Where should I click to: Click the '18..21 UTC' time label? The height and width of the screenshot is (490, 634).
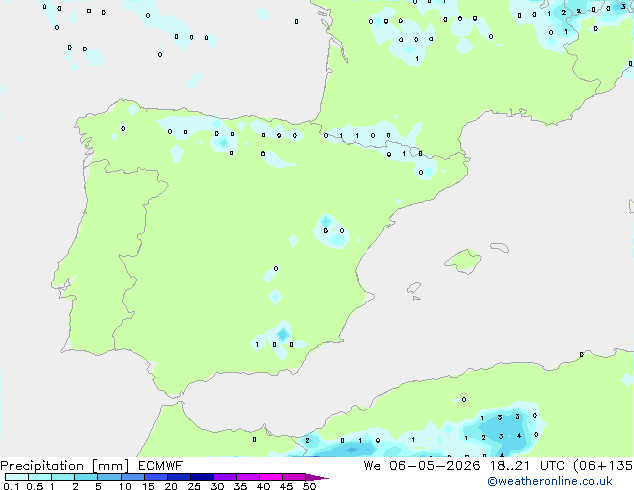[x=527, y=466]
